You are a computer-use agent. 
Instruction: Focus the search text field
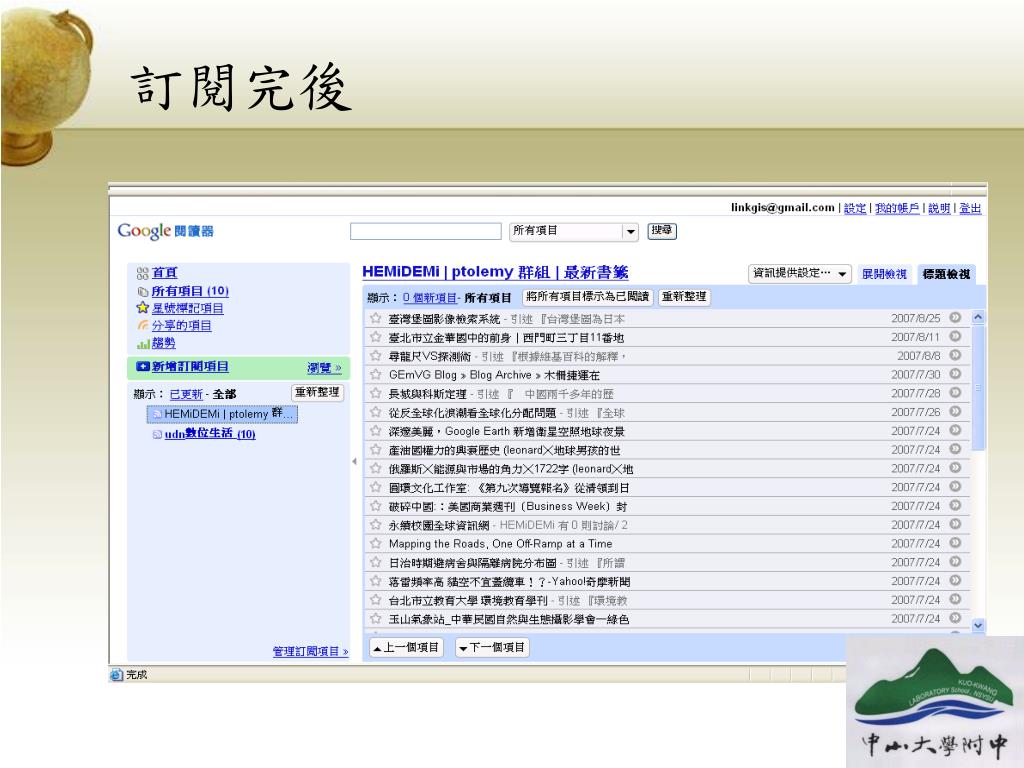pyautogui.click(x=426, y=231)
